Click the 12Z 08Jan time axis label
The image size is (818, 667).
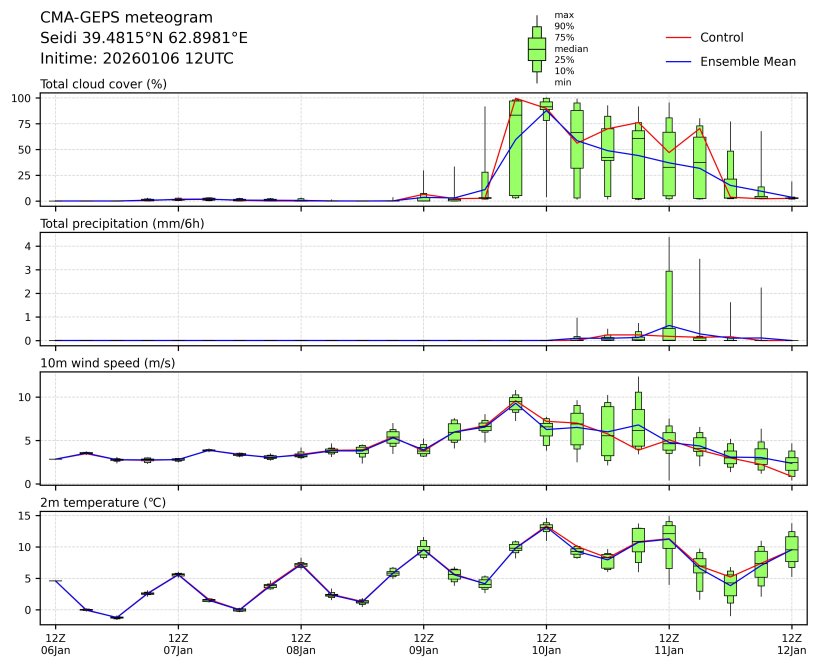301,643
